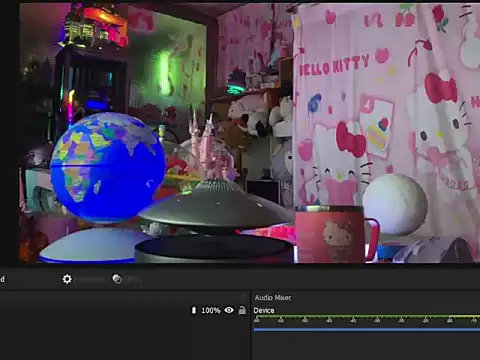Click the green Device audio level meter
Viewport: 480px width, 360px height.
(x=367, y=317)
